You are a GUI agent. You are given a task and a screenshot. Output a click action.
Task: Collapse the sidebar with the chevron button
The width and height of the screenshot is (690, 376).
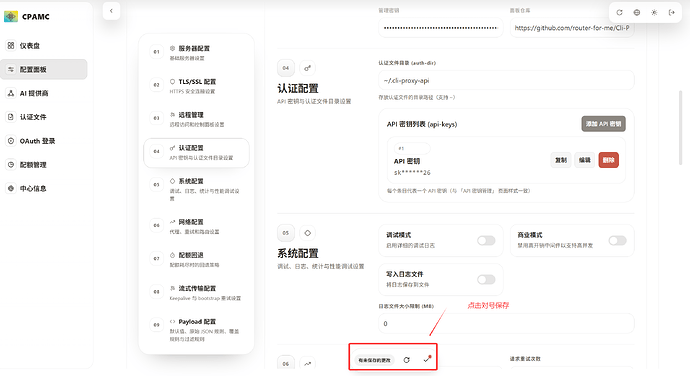pos(111,11)
